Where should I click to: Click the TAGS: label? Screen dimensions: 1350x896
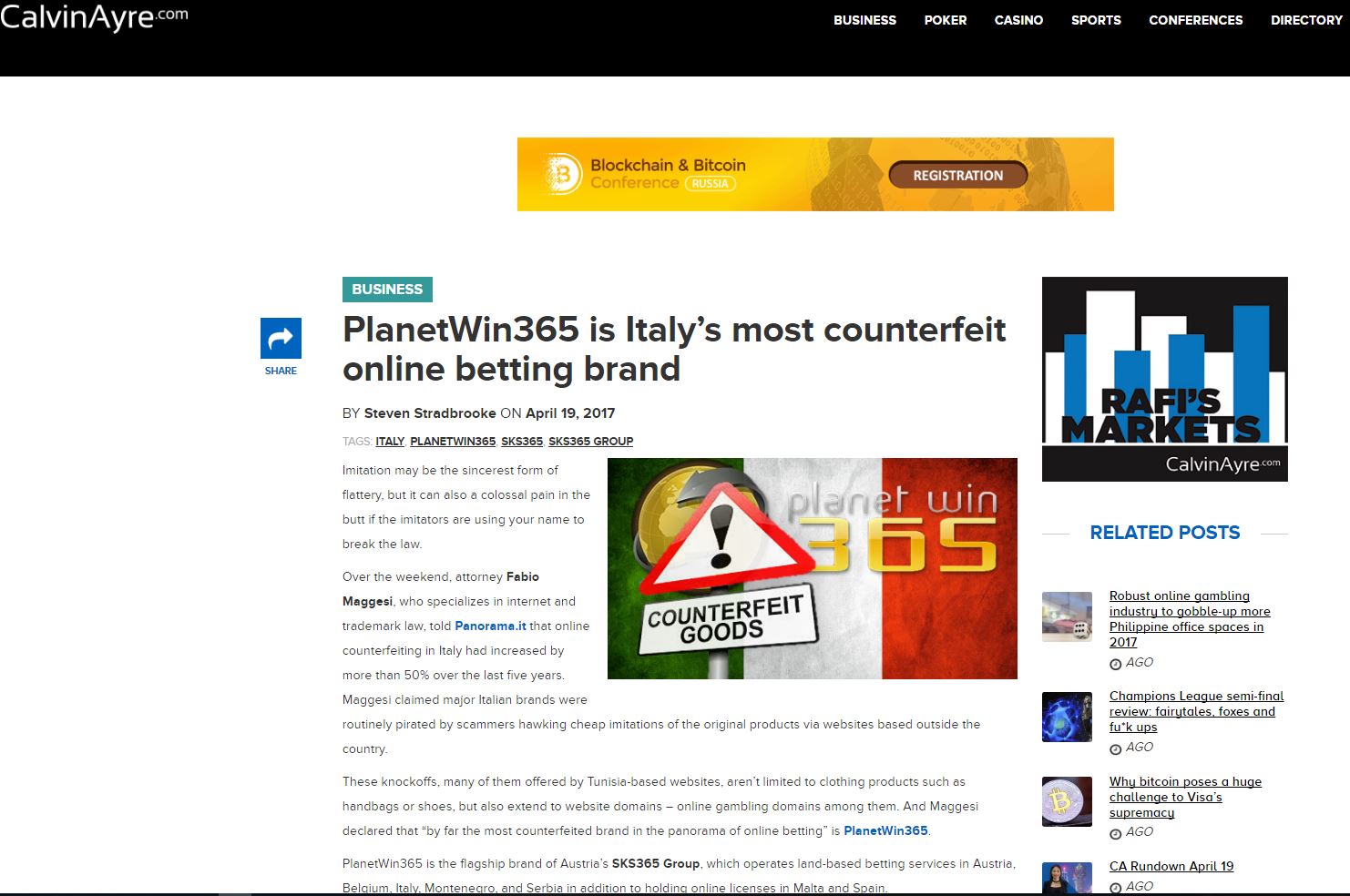357,442
